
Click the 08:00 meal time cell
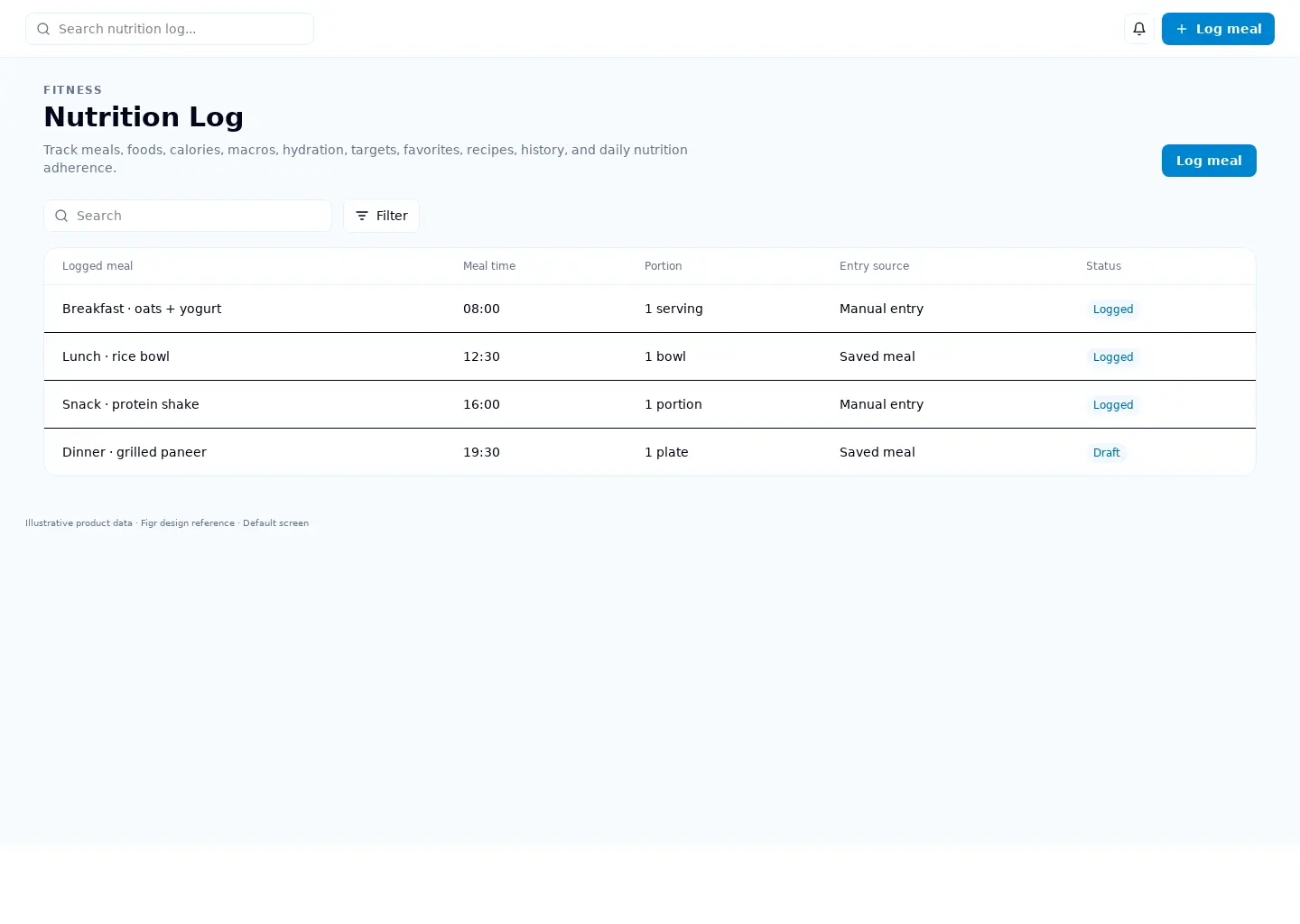tap(481, 309)
